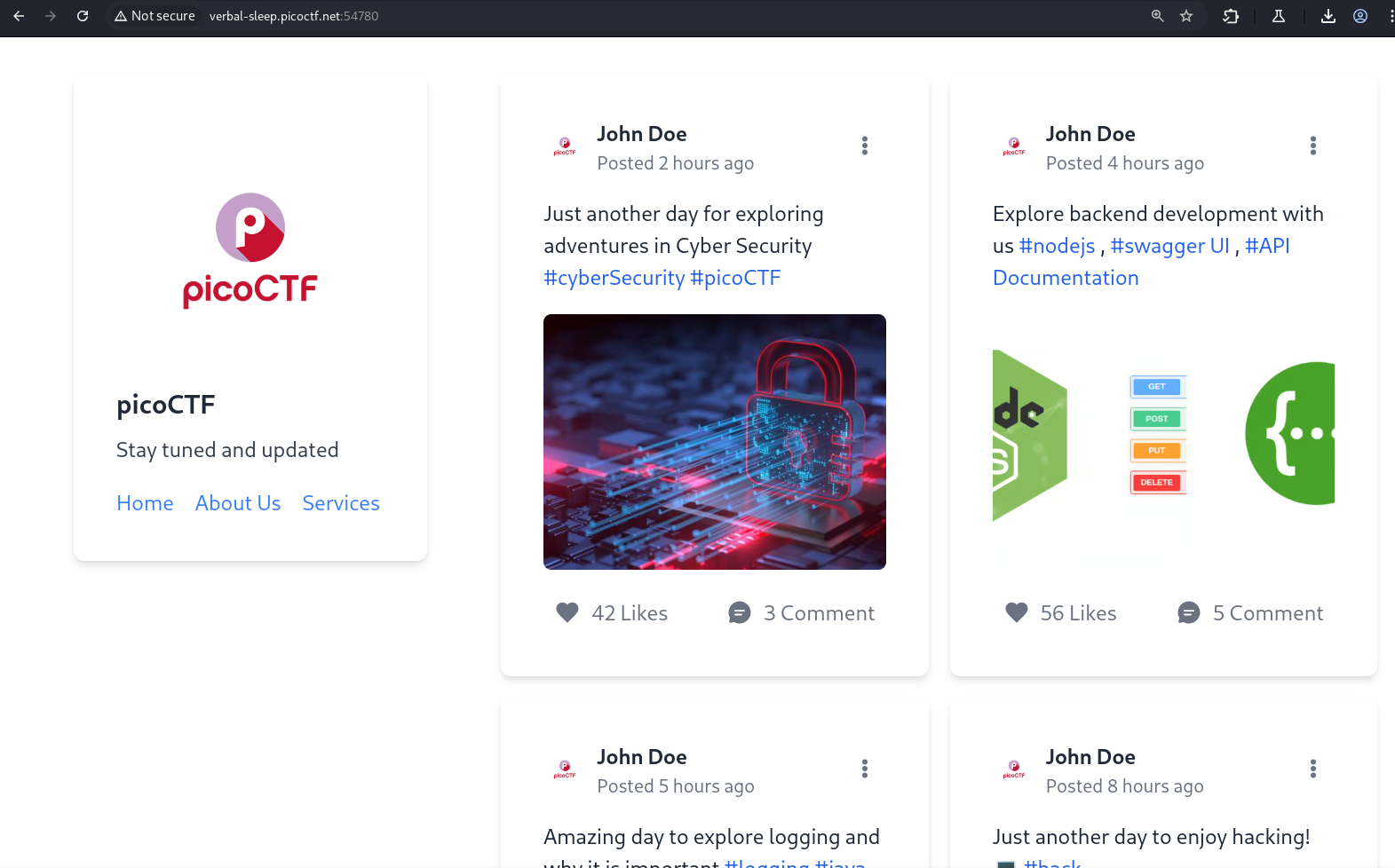The height and width of the screenshot is (868, 1395).
Task: Open the browser profile account icon
Action: coord(1359,16)
